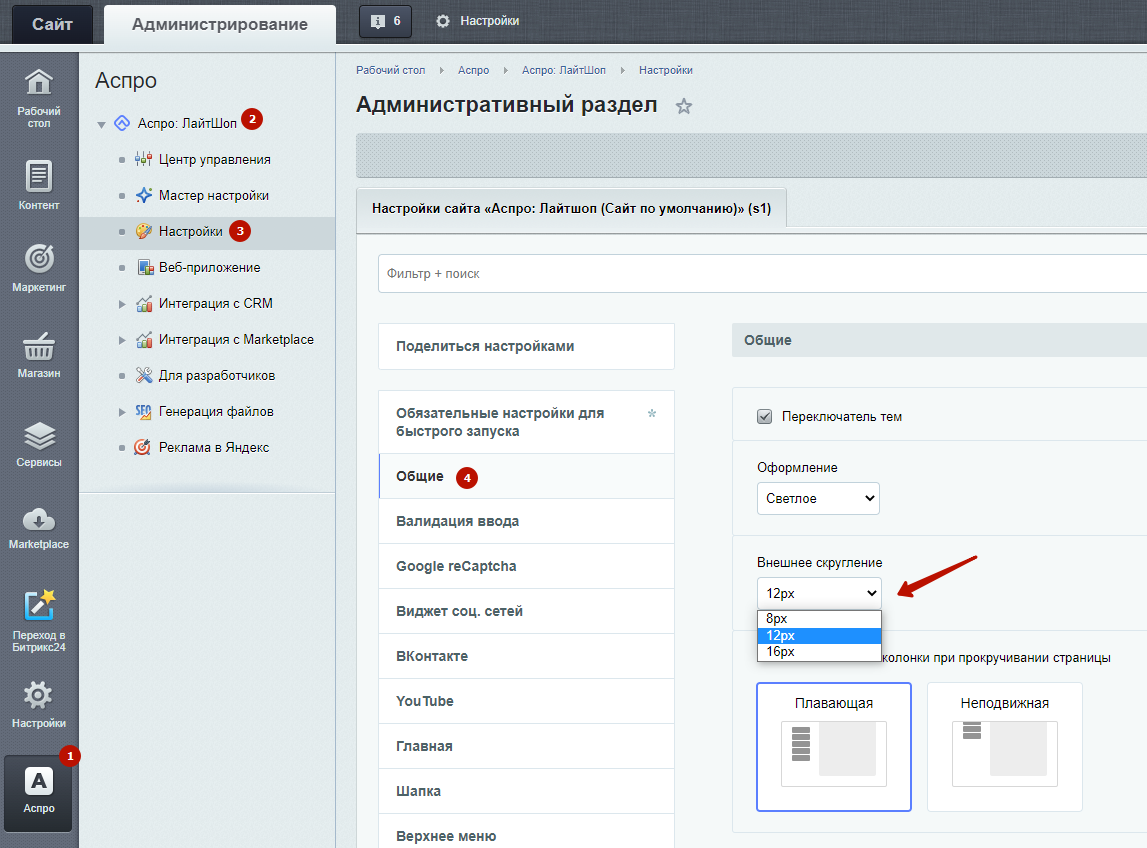The height and width of the screenshot is (848, 1147).
Task: Go to Аспро breadcrumb link
Action: coord(473,70)
